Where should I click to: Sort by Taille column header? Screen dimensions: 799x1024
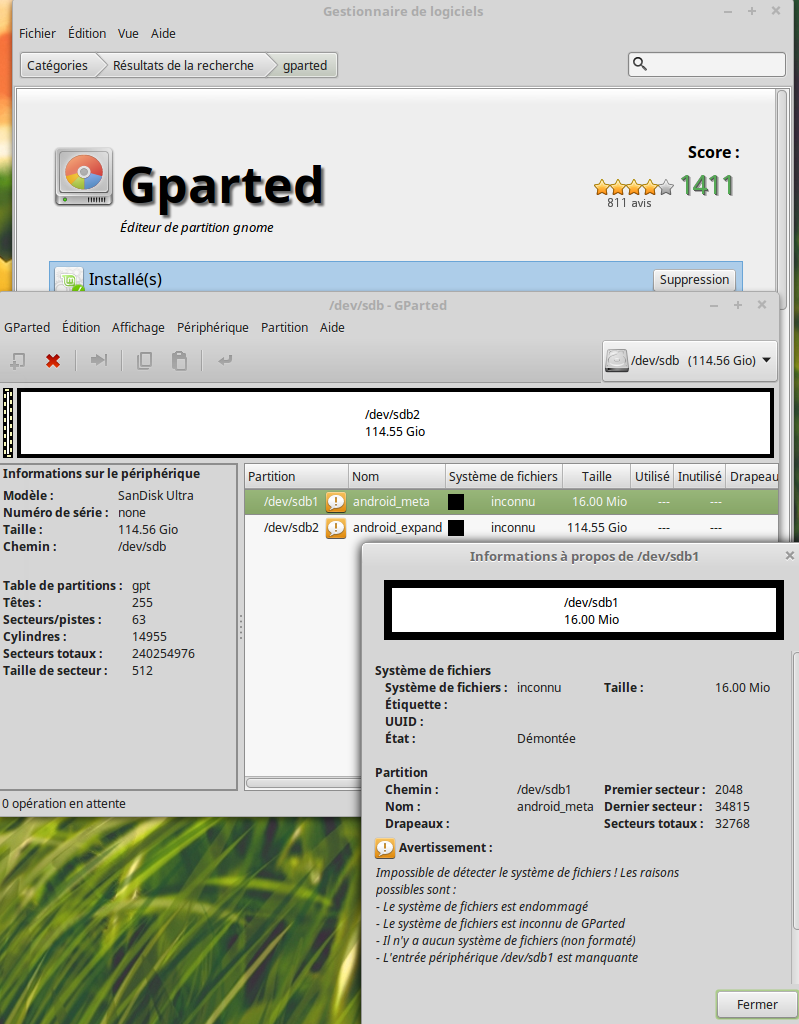[596, 476]
